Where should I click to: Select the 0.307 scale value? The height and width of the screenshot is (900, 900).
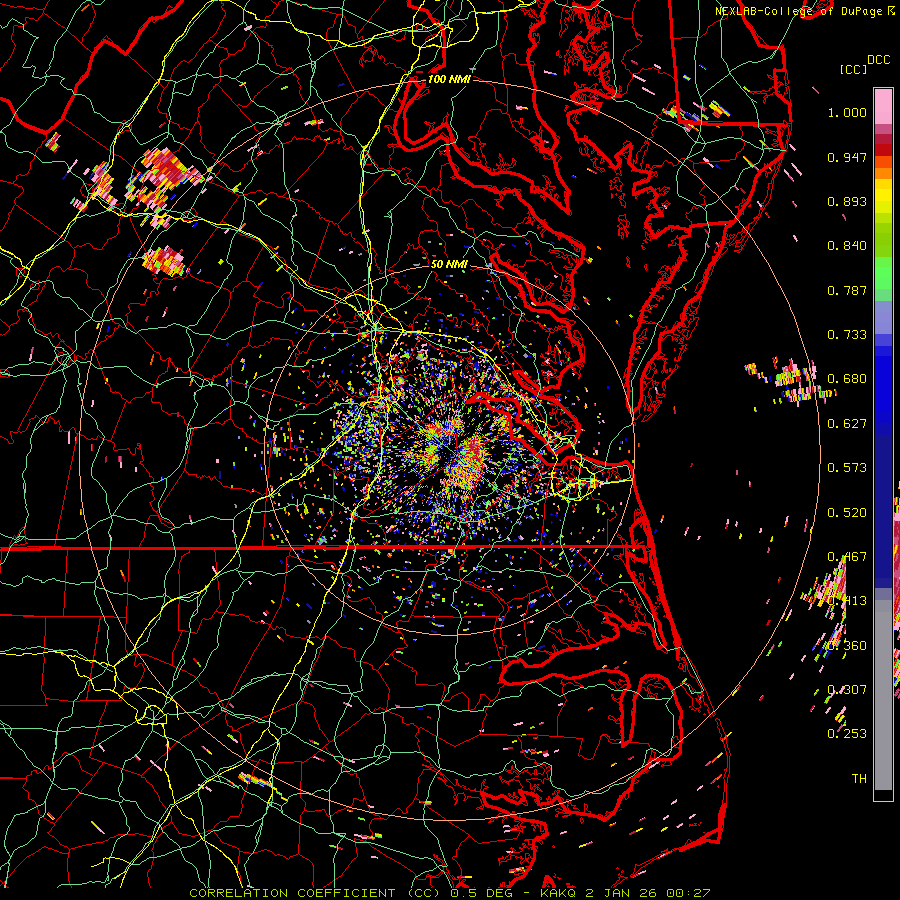[x=847, y=690]
